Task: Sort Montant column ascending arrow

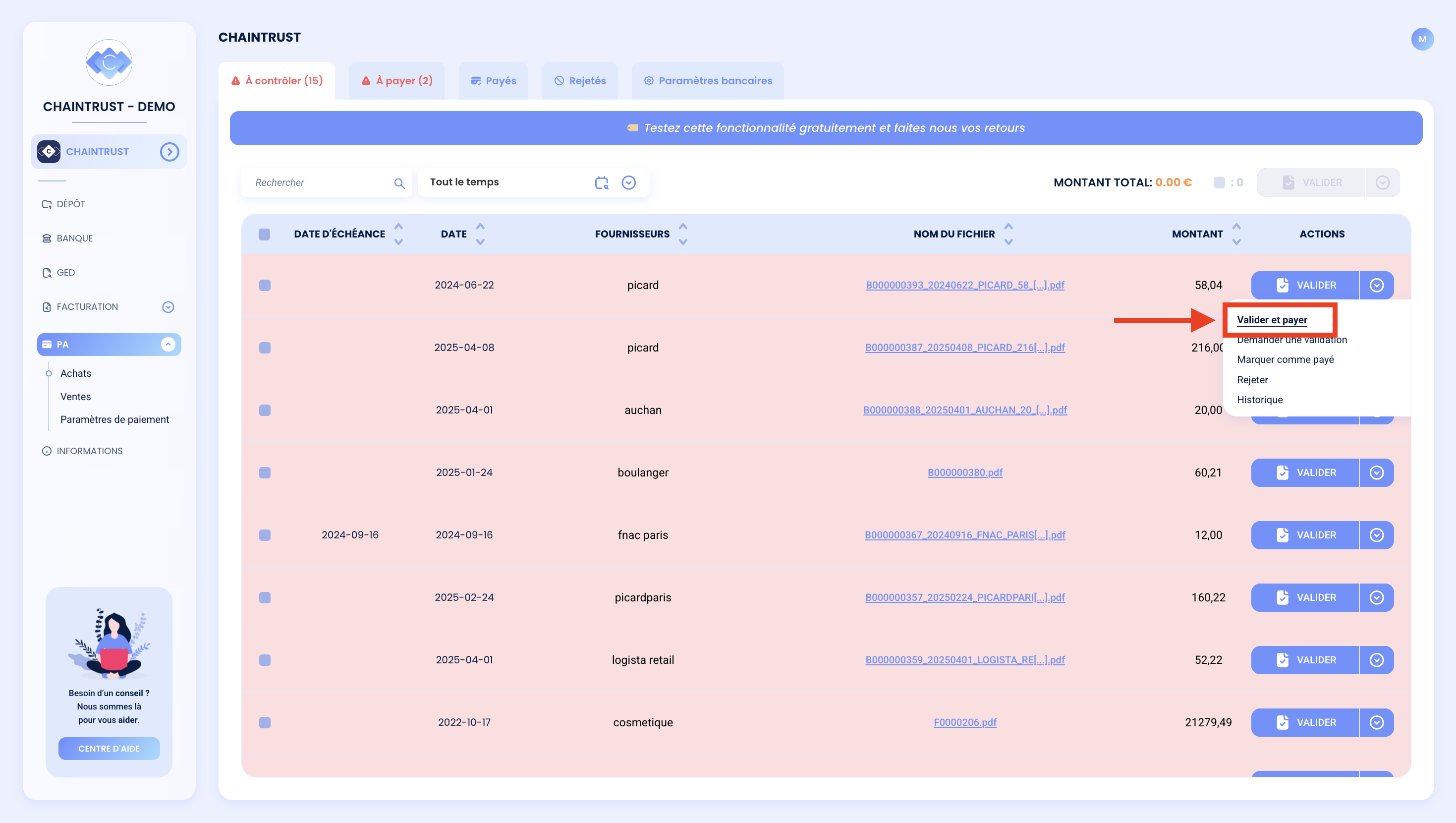Action: [1236, 226]
